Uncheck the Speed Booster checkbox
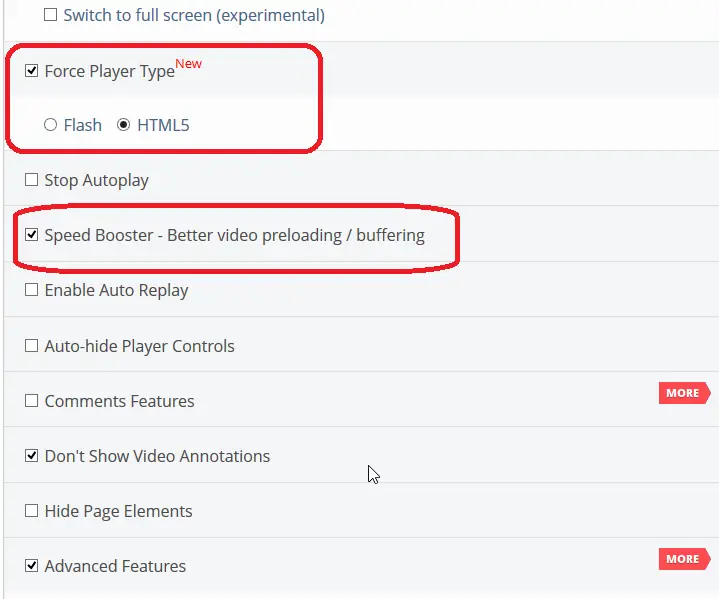The width and height of the screenshot is (719, 599). click(x=32, y=236)
